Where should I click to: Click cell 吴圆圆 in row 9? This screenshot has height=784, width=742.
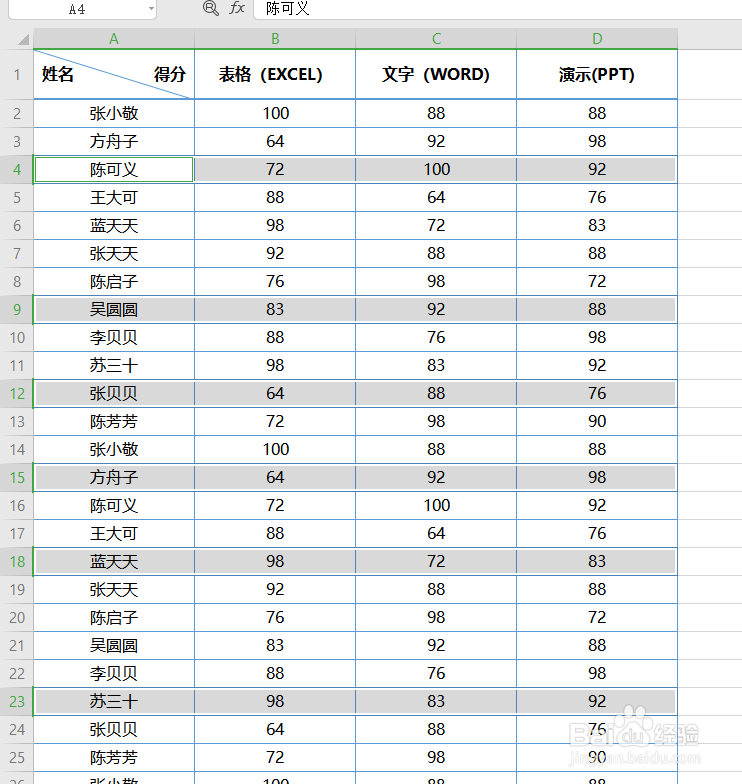[114, 310]
